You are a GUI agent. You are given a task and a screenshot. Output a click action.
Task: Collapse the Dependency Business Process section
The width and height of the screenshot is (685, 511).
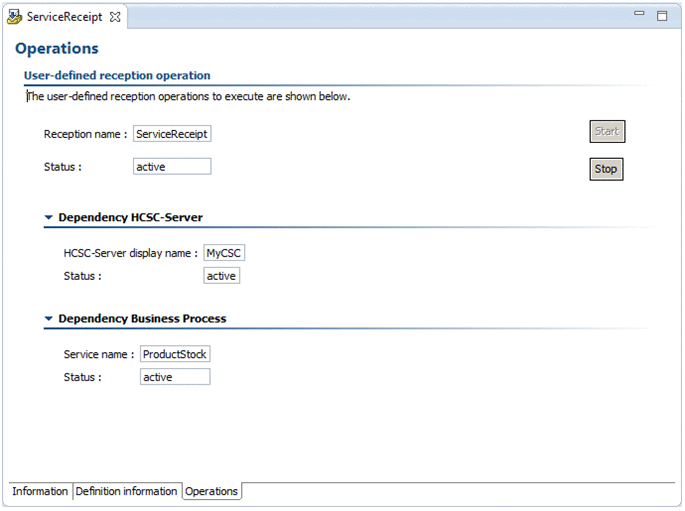(x=48, y=319)
